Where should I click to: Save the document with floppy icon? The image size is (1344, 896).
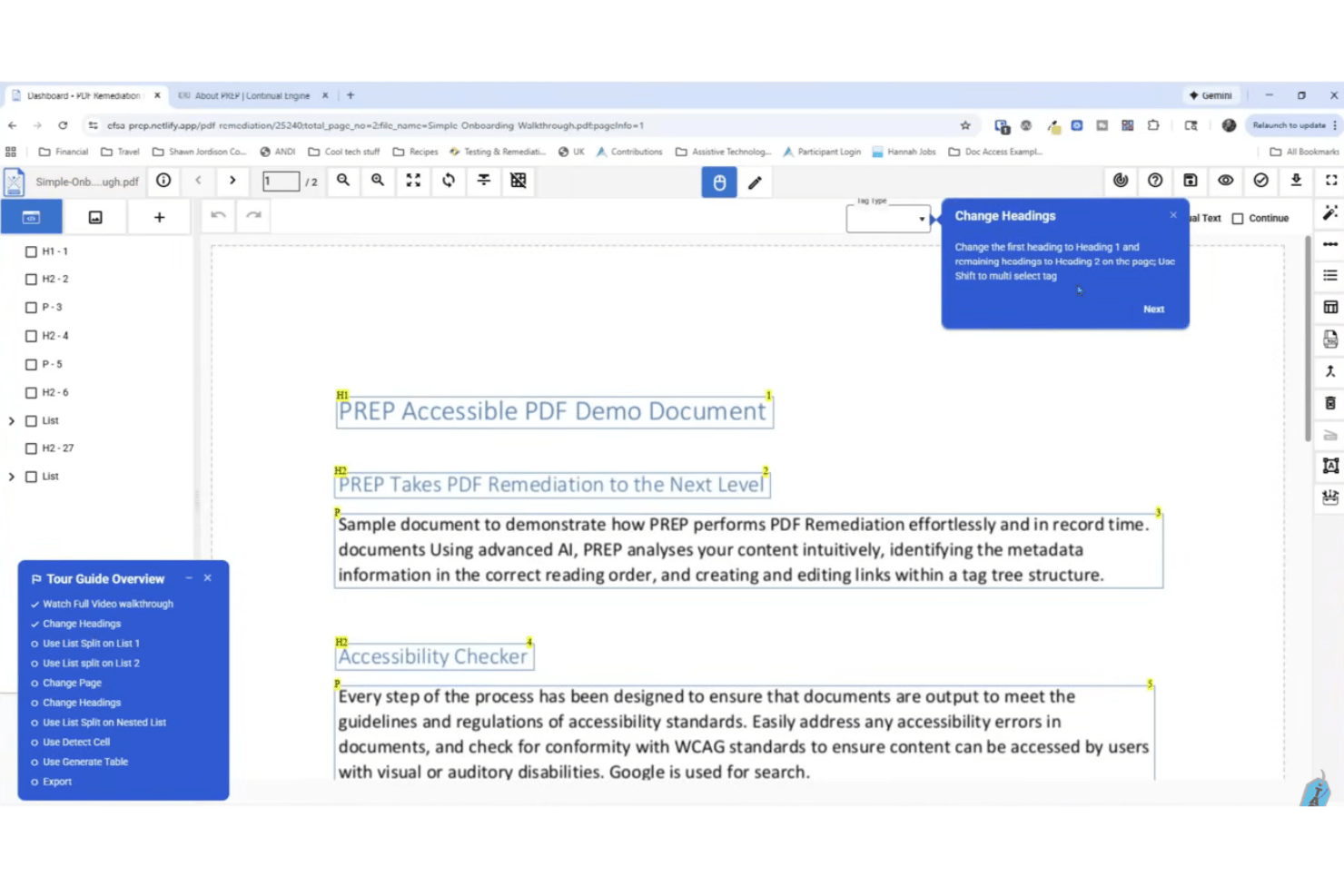[x=1191, y=181]
